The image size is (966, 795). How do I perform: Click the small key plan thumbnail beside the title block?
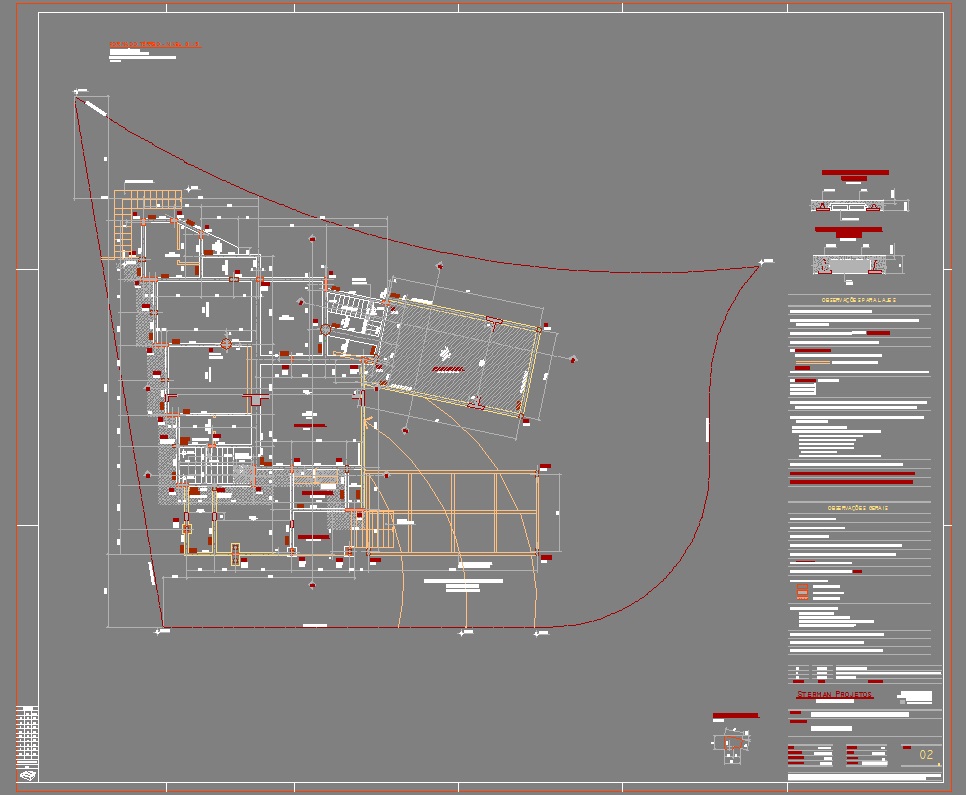732,746
